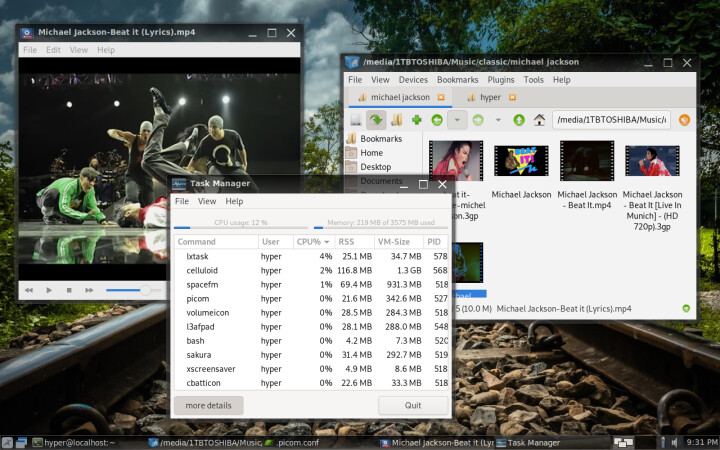Sort processes by CPU% column header
This screenshot has height=450, width=720.
coord(311,242)
